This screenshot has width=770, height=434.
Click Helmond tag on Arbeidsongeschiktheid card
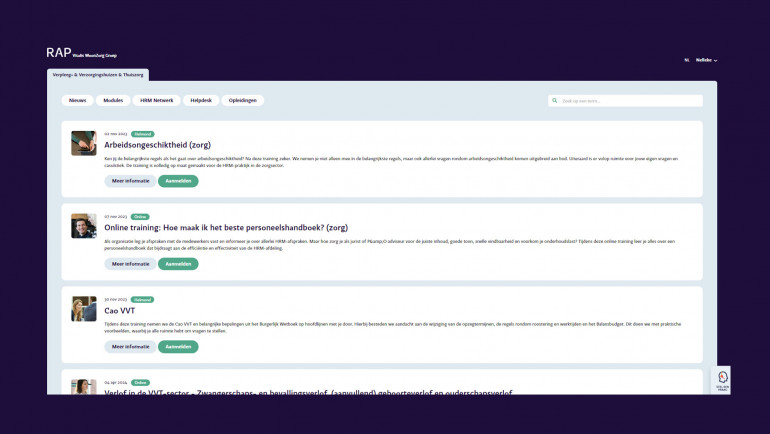tap(142, 134)
